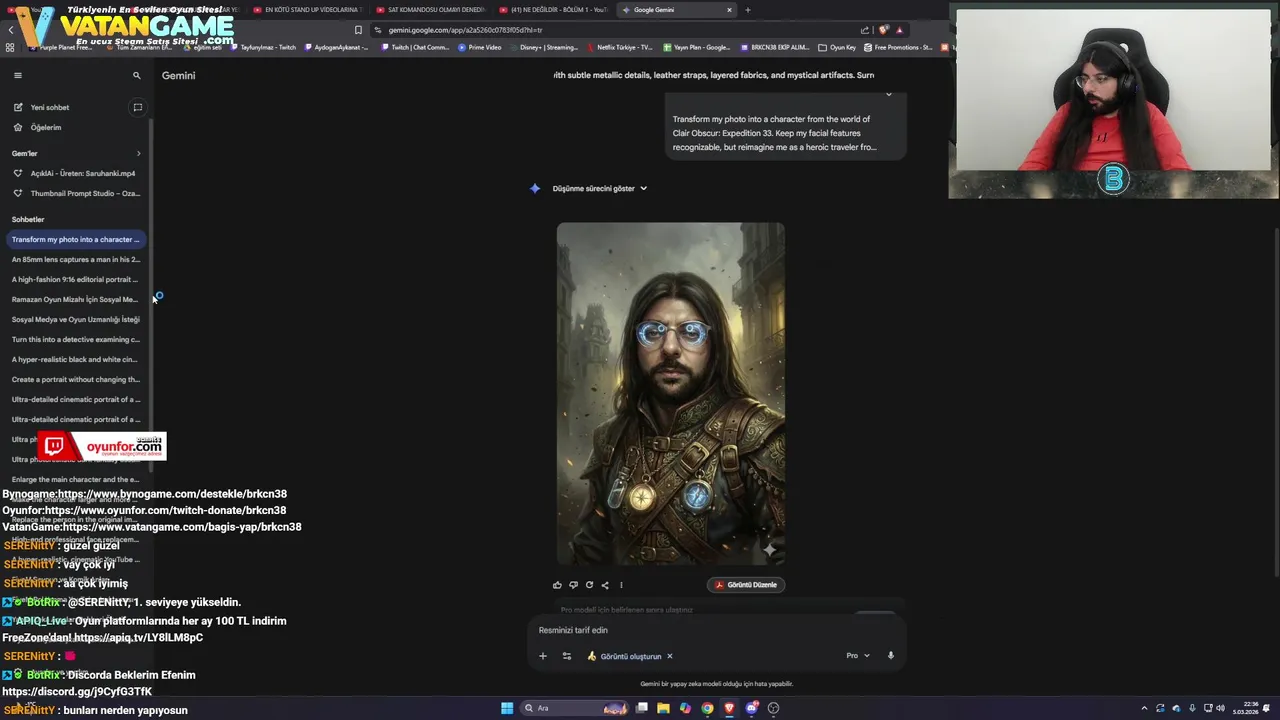Click the taskbar volume speaker icon
The width and height of the screenshot is (1280, 720).
click(1220, 708)
